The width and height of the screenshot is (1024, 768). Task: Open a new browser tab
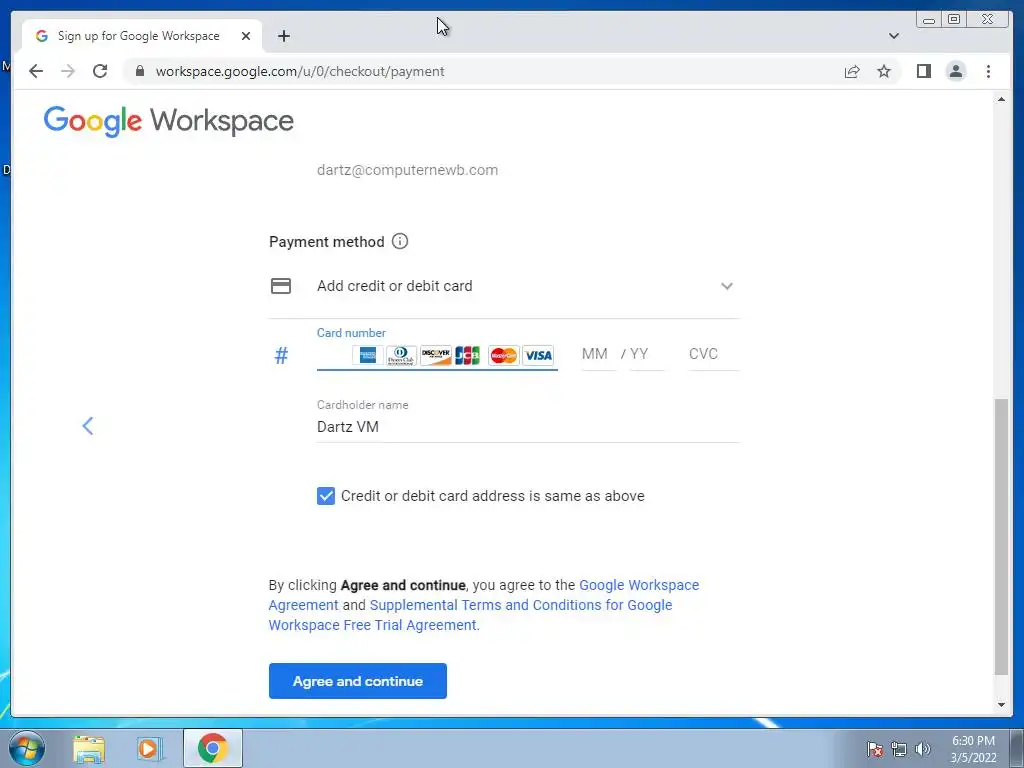[x=283, y=36]
